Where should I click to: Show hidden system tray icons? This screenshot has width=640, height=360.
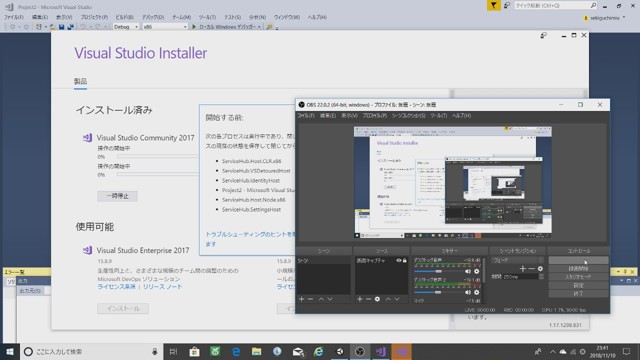pyautogui.click(x=553, y=351)
